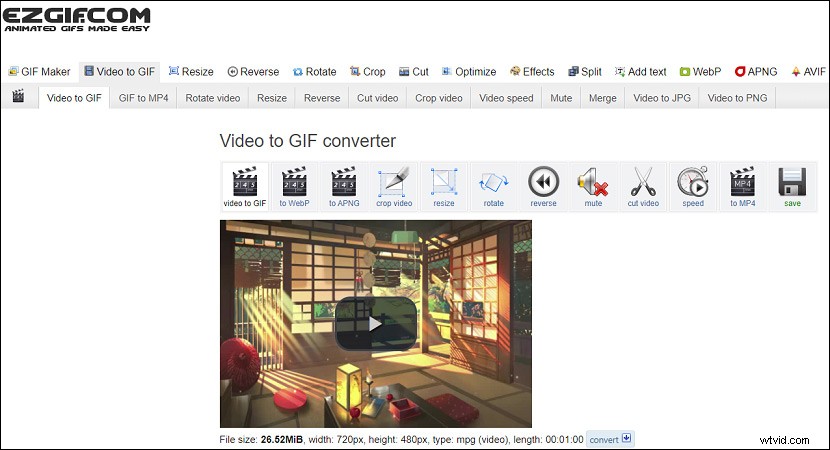This screenshot has width=830, height=450.
Task: Open the resize tool icon
Action: click(x=444, y=187)
